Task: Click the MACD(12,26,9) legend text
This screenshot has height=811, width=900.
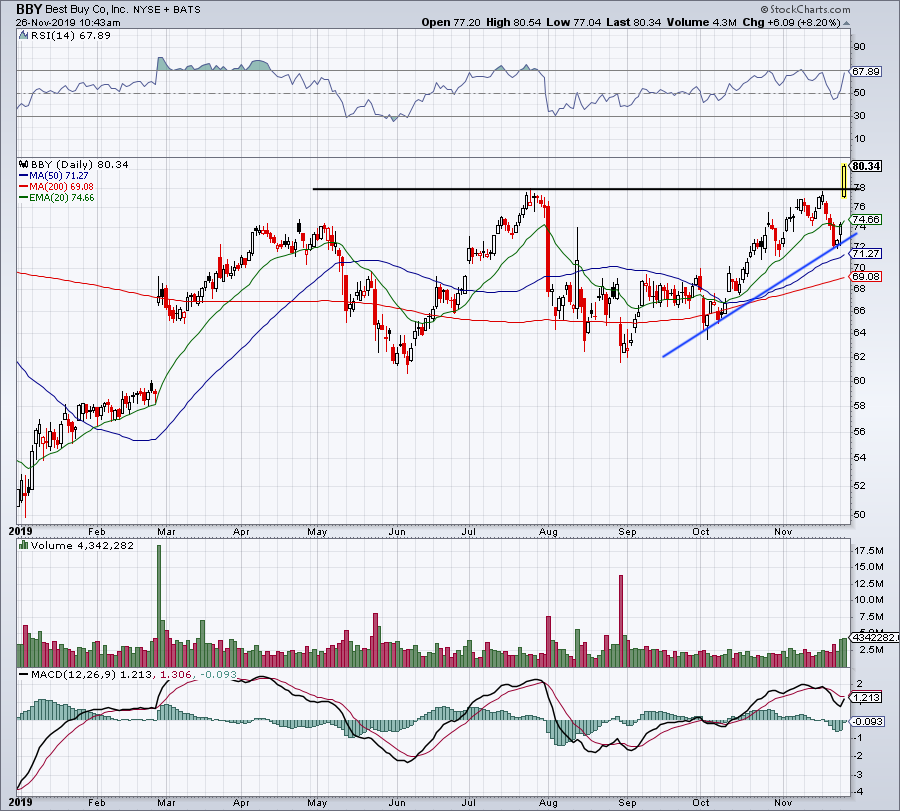Action: pos(75,675)
